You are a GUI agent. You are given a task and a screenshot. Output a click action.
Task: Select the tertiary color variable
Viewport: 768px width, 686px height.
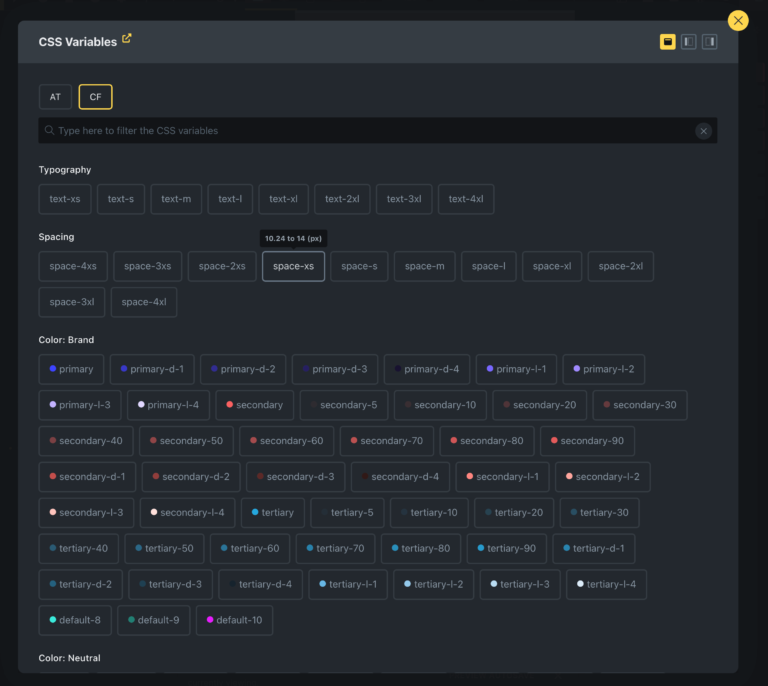[x=272, y=512]
